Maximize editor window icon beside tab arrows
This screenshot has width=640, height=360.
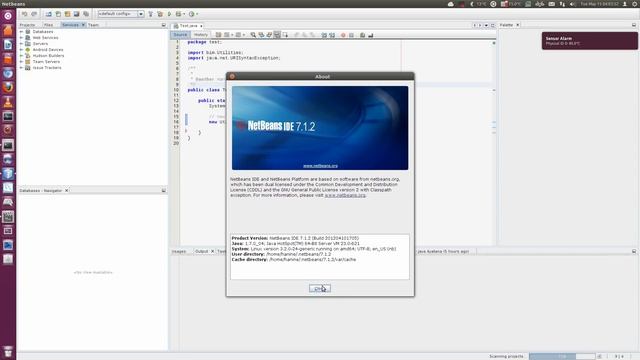pos(493,25)
